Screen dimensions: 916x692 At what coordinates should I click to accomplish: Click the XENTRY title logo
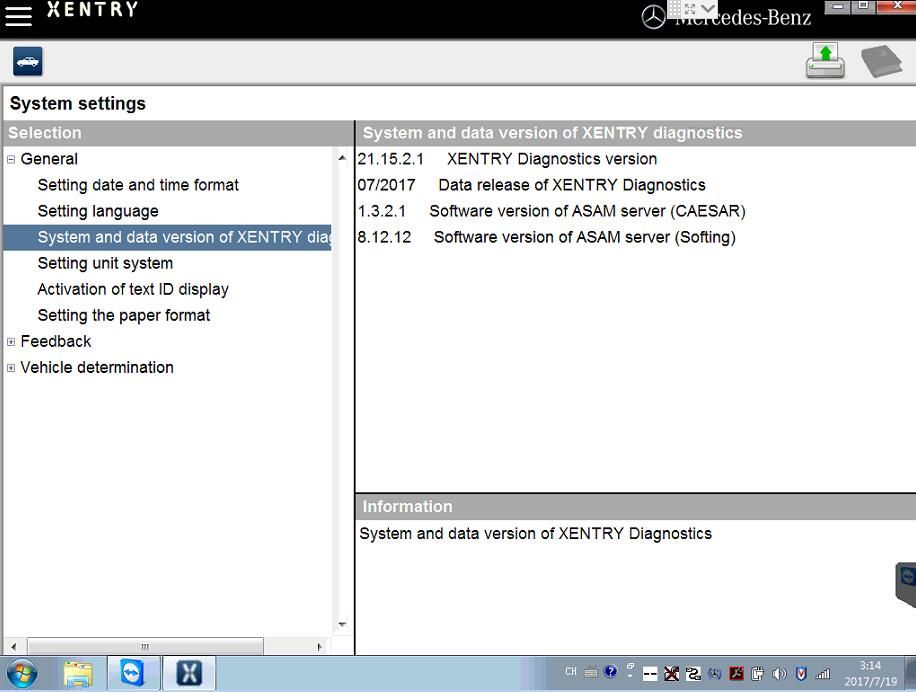[92, 9]
